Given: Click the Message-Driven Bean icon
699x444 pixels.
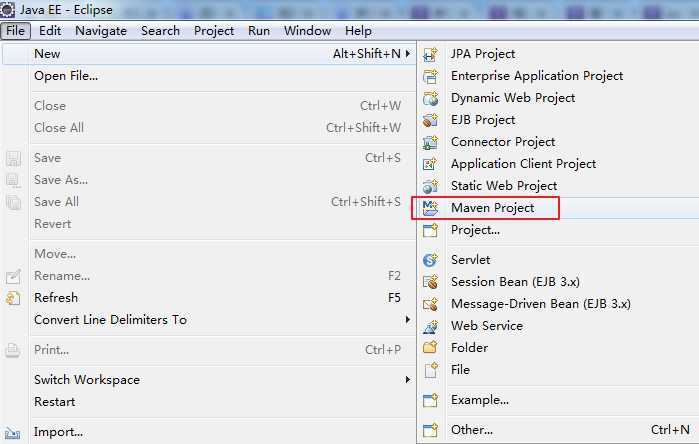Looking at the screenshot, I should [431, 304].
